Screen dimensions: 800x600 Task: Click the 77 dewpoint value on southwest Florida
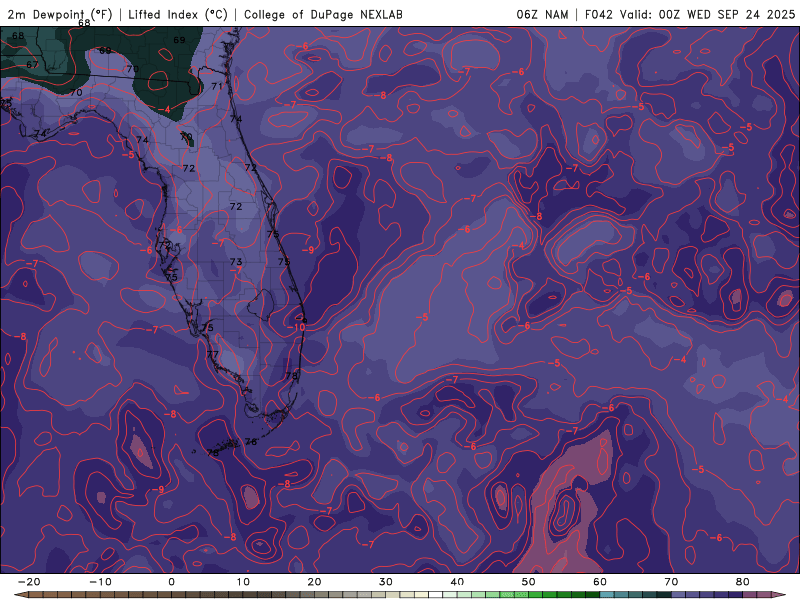[213, 354]
